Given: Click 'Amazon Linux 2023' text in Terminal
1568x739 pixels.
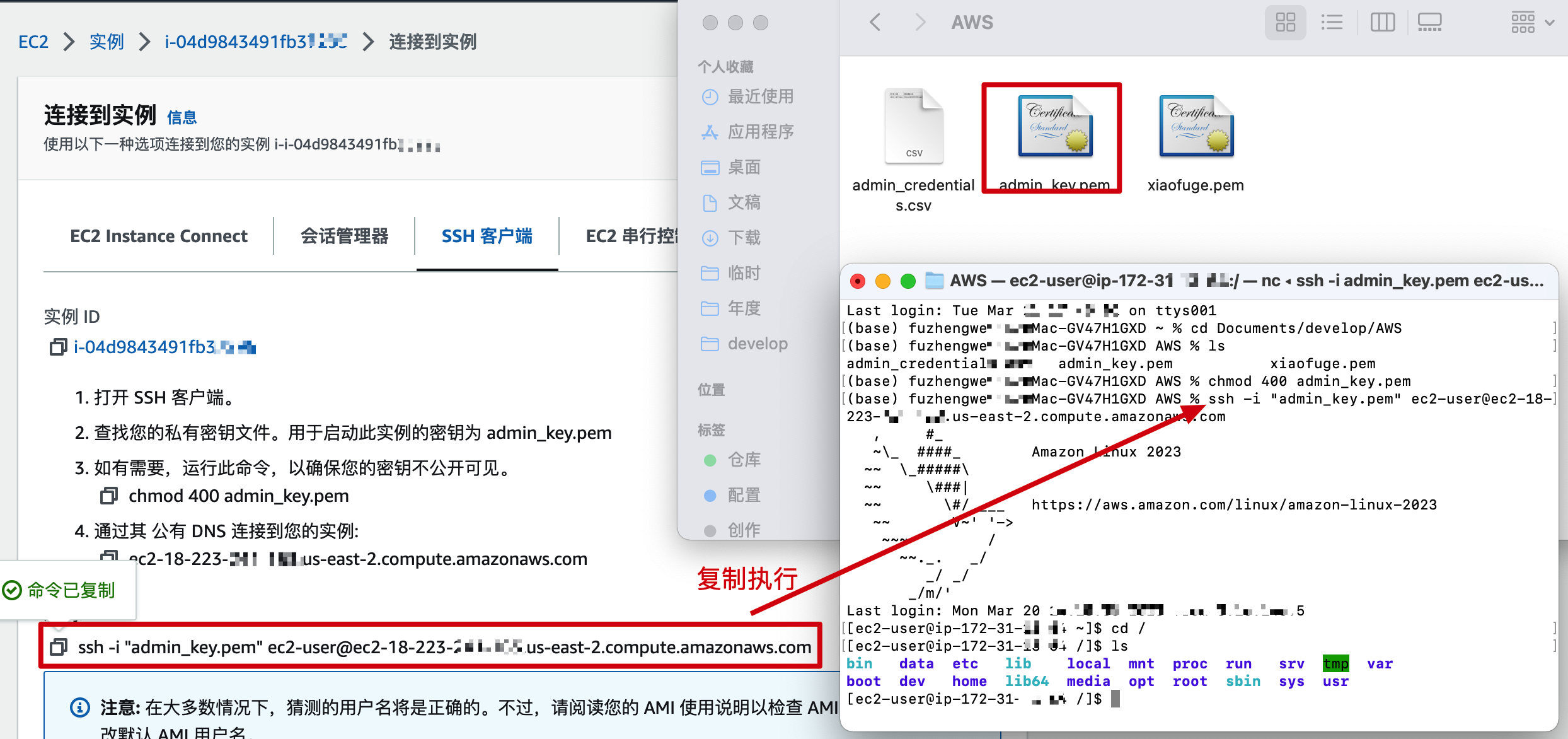Looking at the screenshot, I should pyautogui.click(x=1106, y=451).
